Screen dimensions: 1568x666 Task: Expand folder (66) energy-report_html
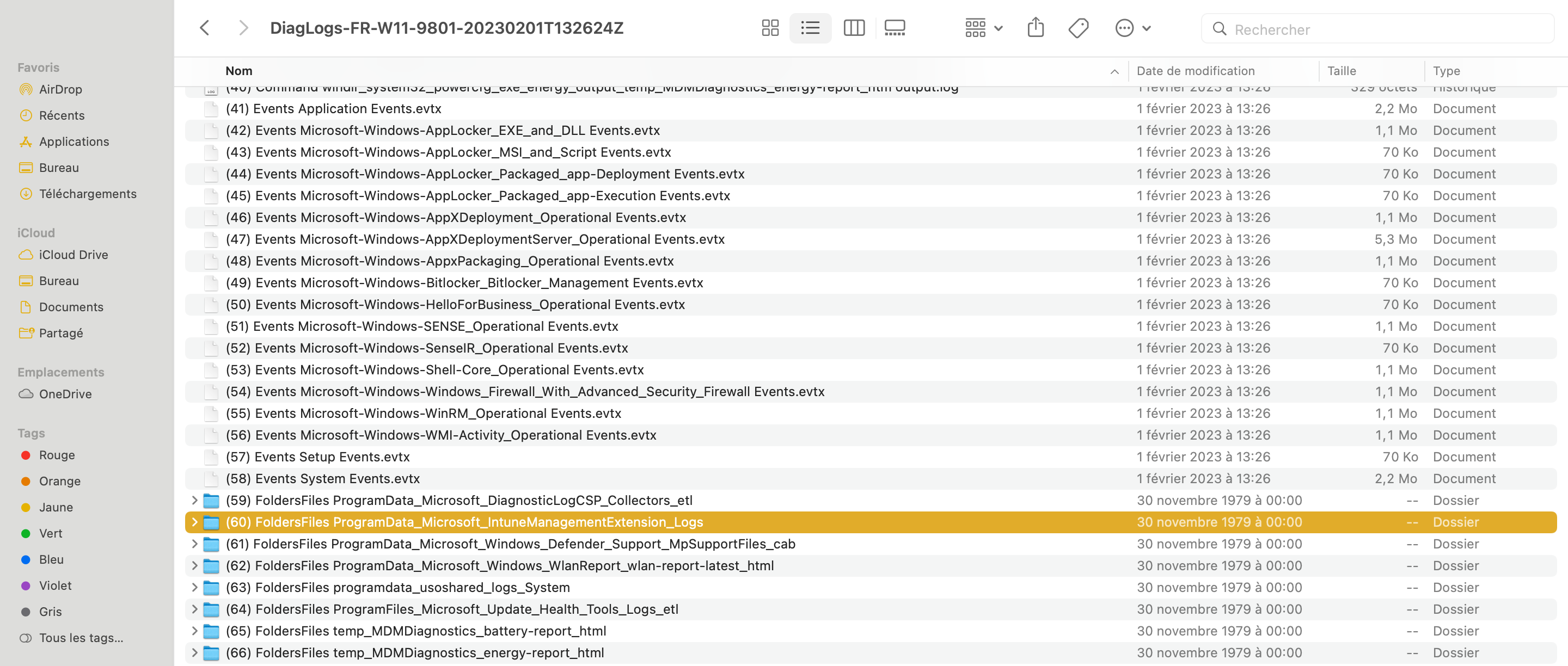194,652
